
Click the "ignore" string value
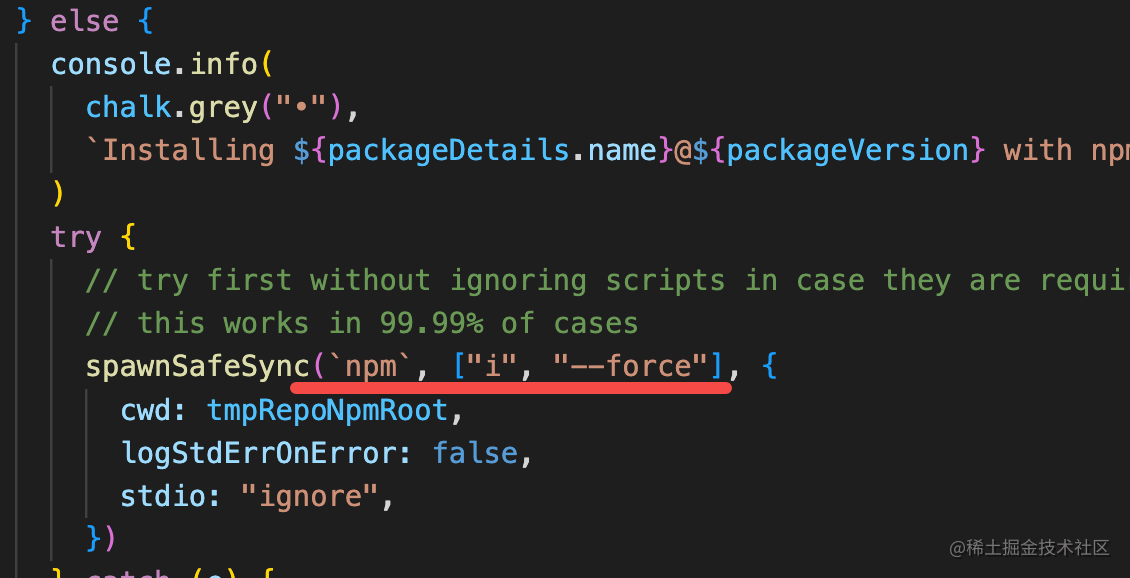(x=311, y=497)
